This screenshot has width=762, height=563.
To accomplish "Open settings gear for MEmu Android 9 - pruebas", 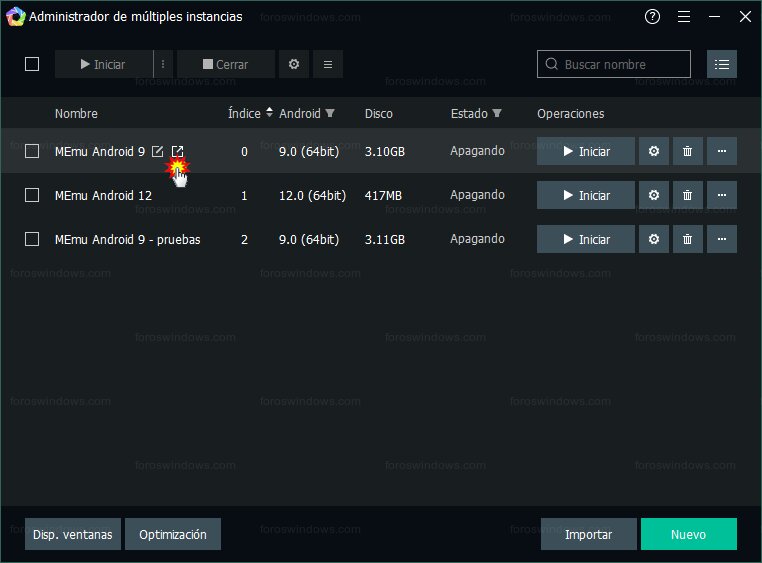I will [654, 239].
